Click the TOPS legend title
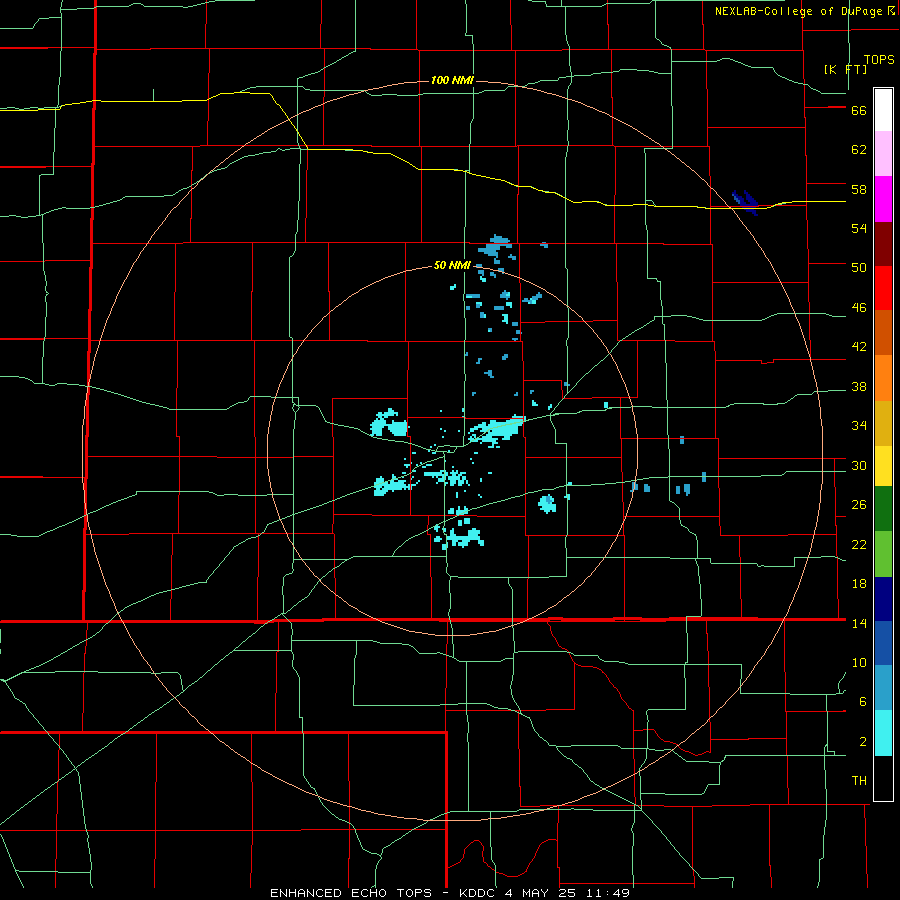Image resolution: width=900 pixels, height=900 pixels. tap(879, 59)
